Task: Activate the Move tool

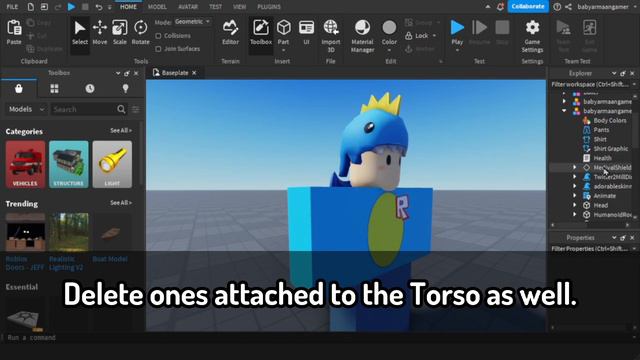Action: coord(100,33)
